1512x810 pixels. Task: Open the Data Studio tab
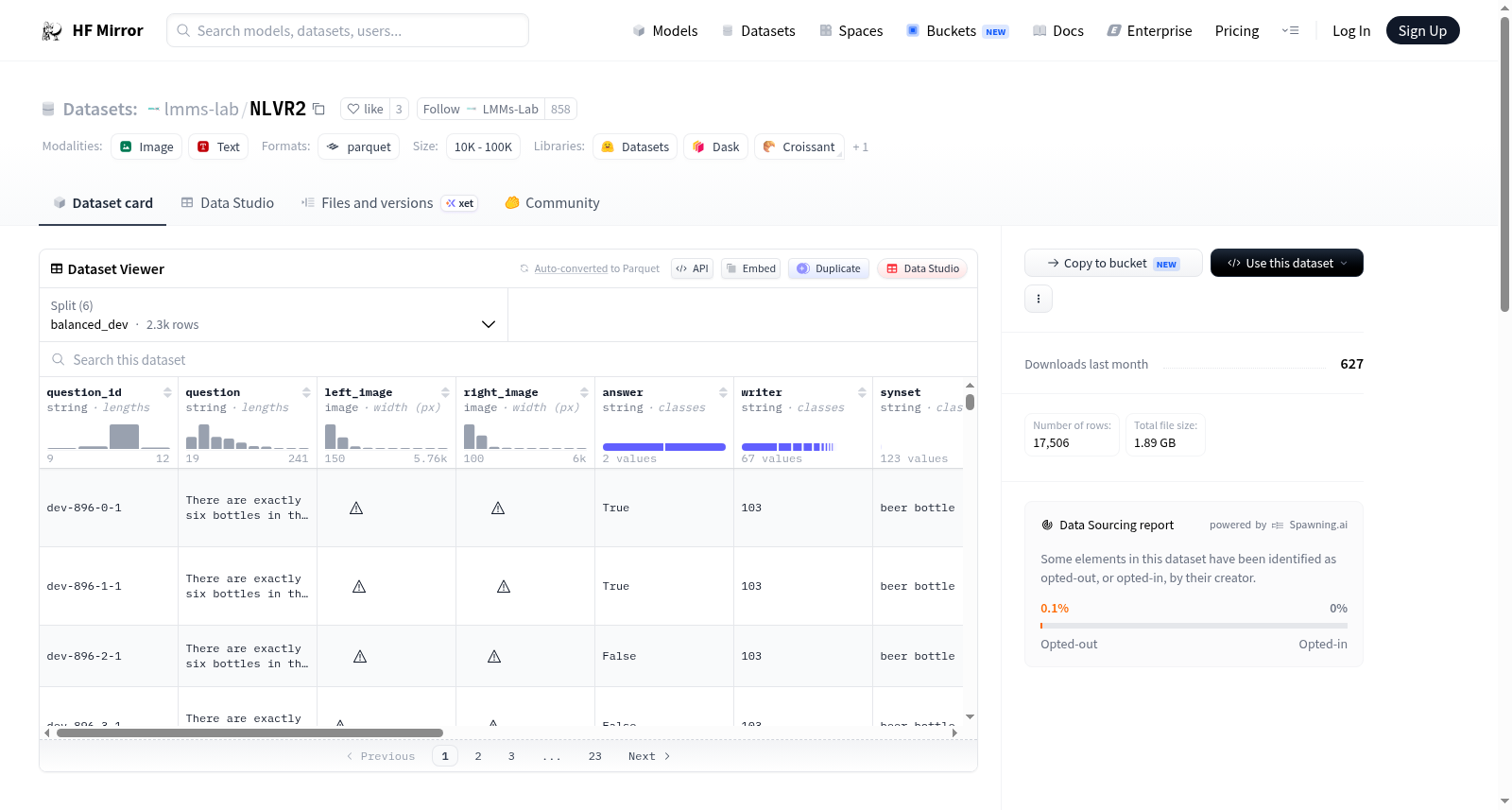click(228, 203)
